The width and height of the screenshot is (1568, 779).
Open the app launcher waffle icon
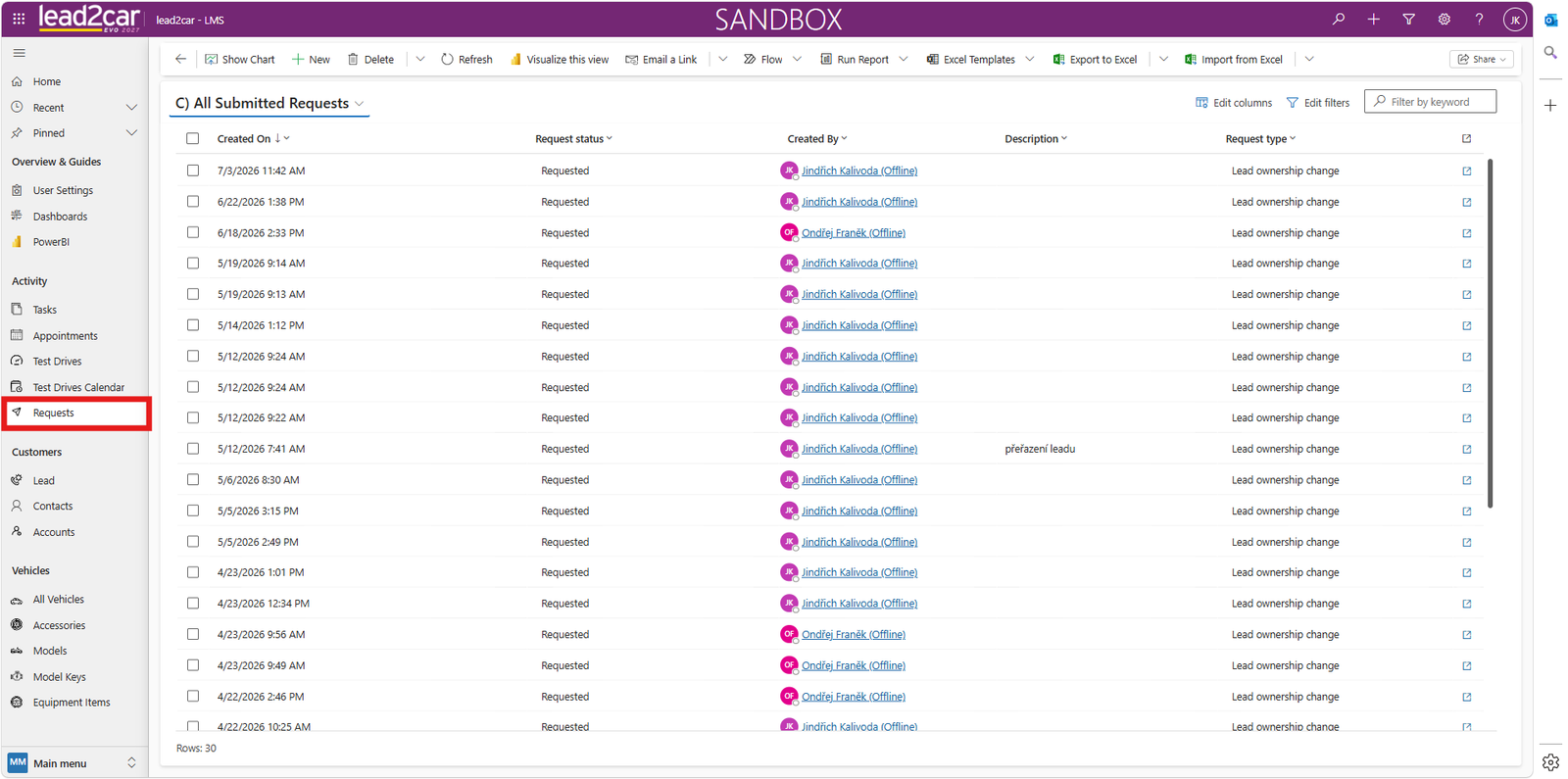coord(19,19)
